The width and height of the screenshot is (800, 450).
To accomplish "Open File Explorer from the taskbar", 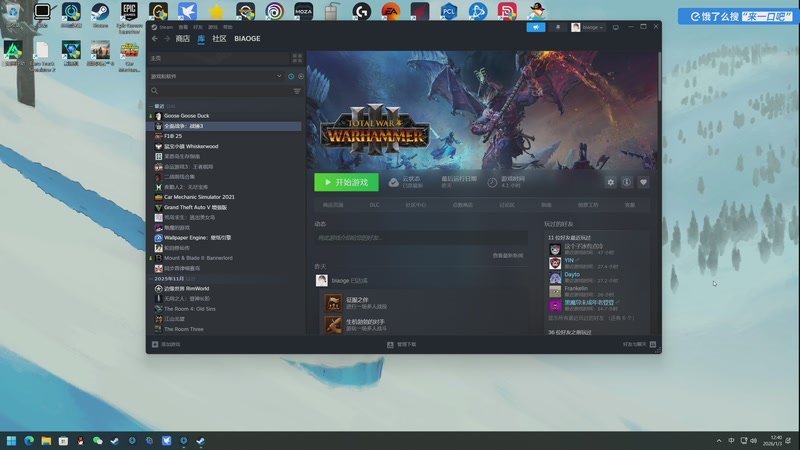I will [x=46, y=441].
